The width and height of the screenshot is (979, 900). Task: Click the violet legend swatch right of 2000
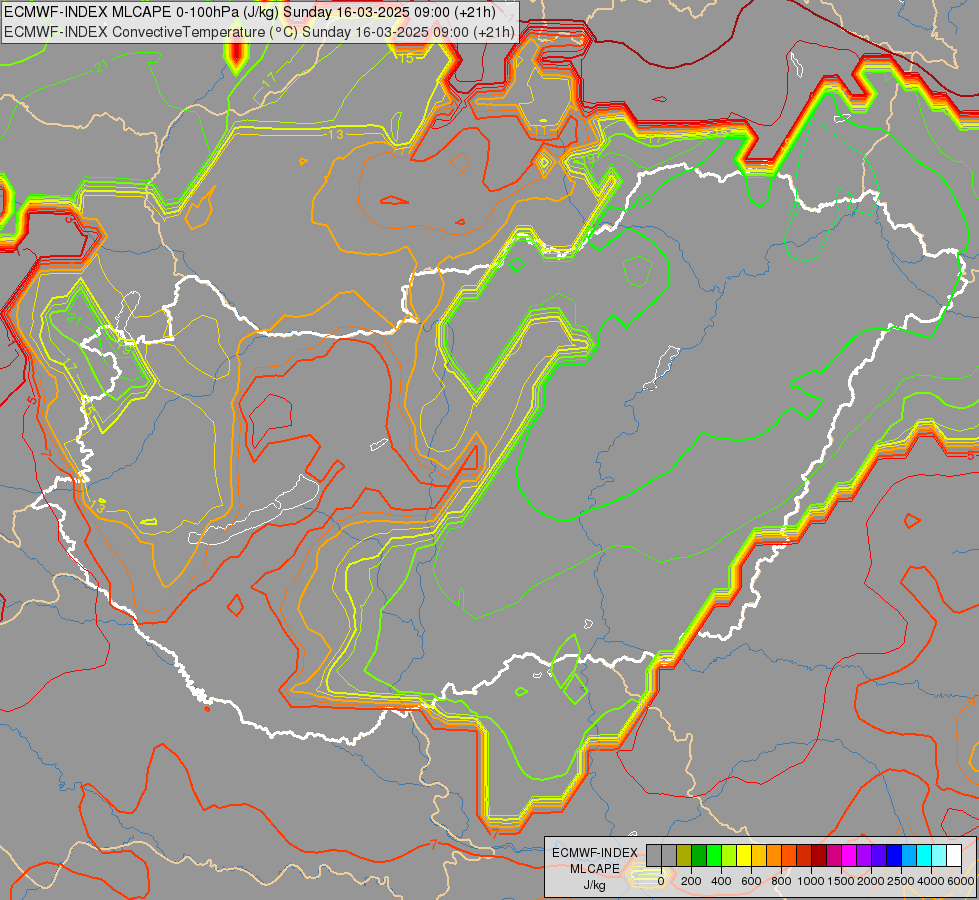tap(880, 855)
